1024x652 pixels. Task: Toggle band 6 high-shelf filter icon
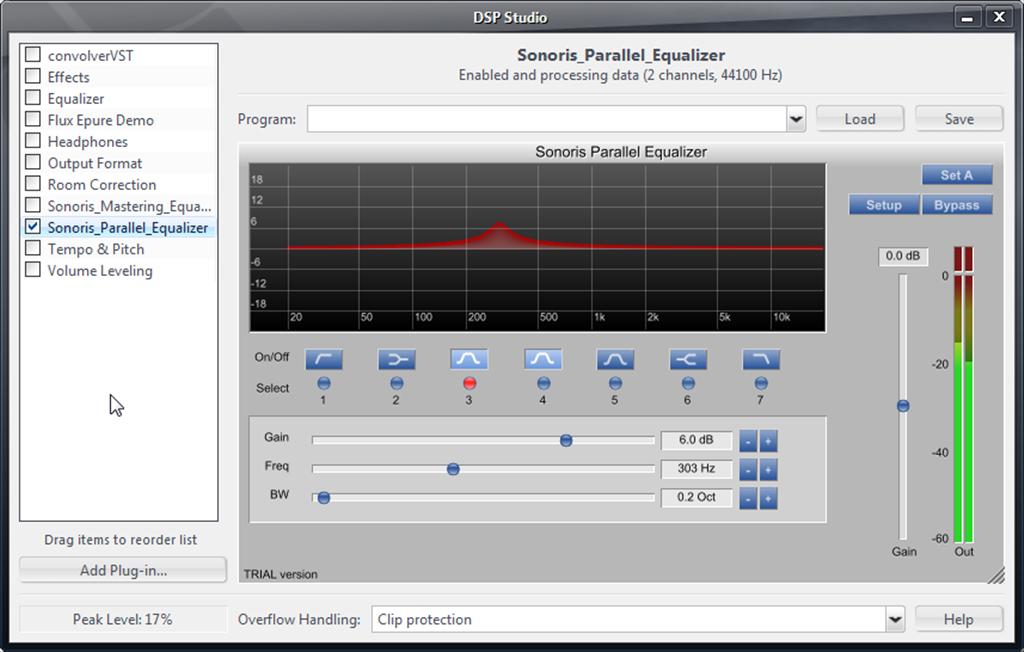tap(688, 359)
